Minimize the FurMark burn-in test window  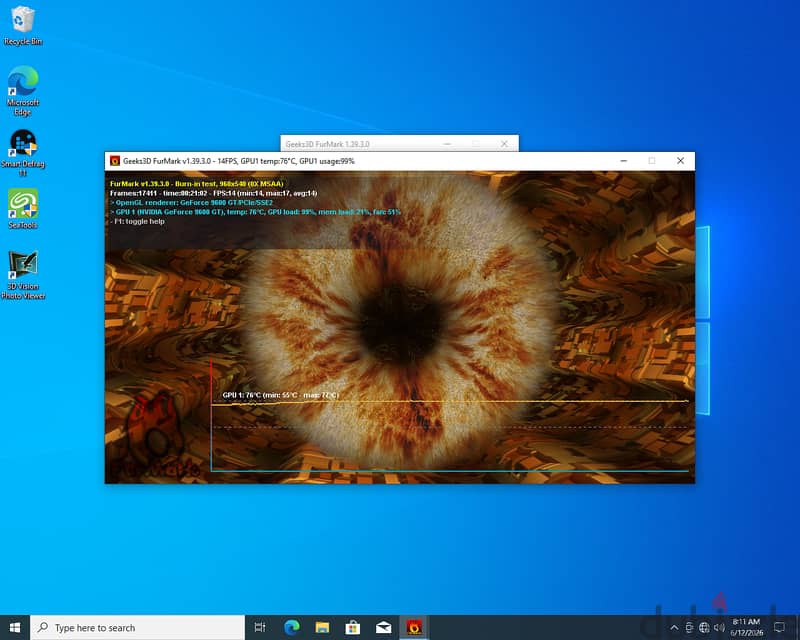[x=623, y=161]
